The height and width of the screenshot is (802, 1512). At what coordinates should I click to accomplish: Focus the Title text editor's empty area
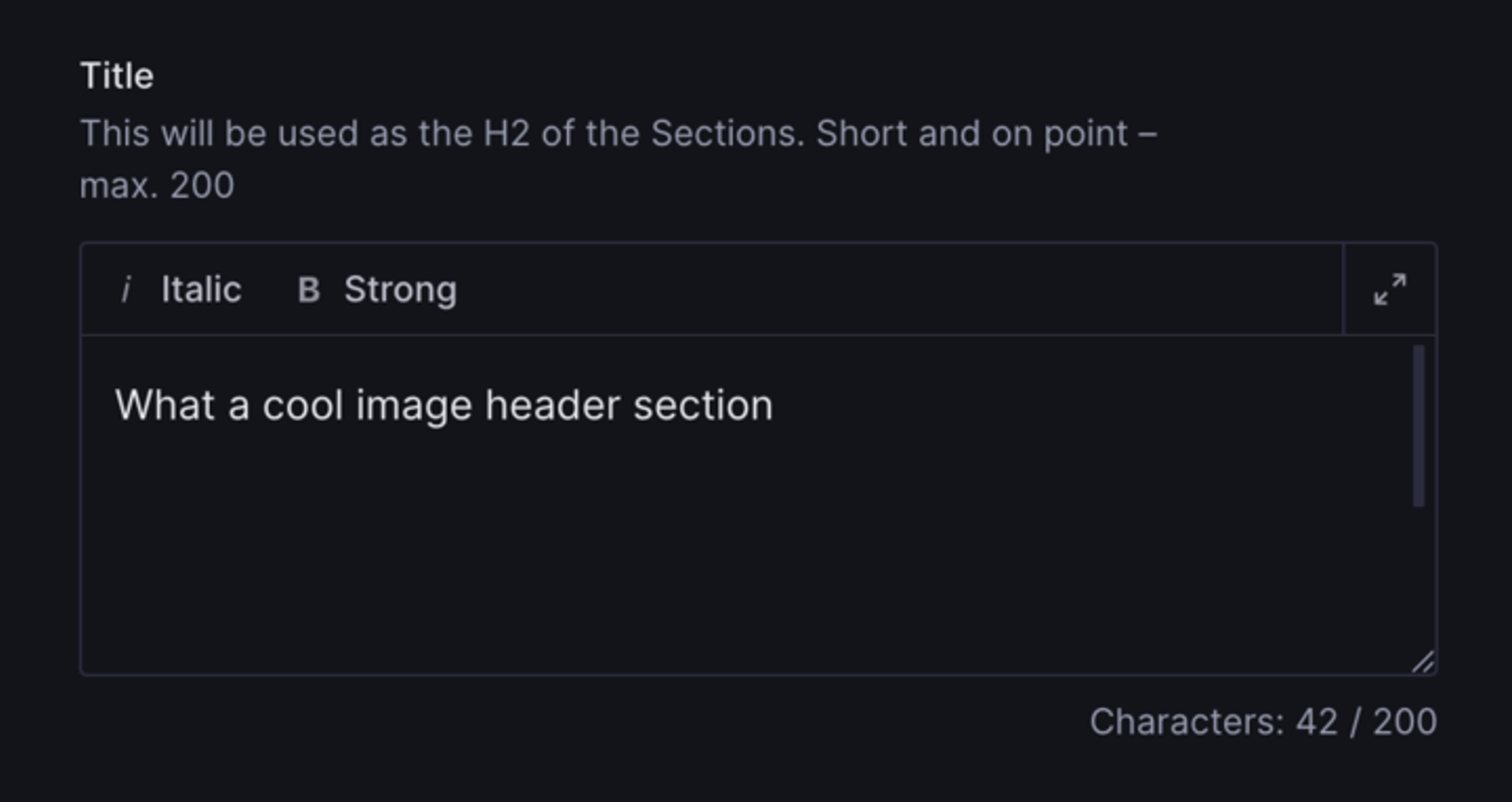(x=709, y=551)
